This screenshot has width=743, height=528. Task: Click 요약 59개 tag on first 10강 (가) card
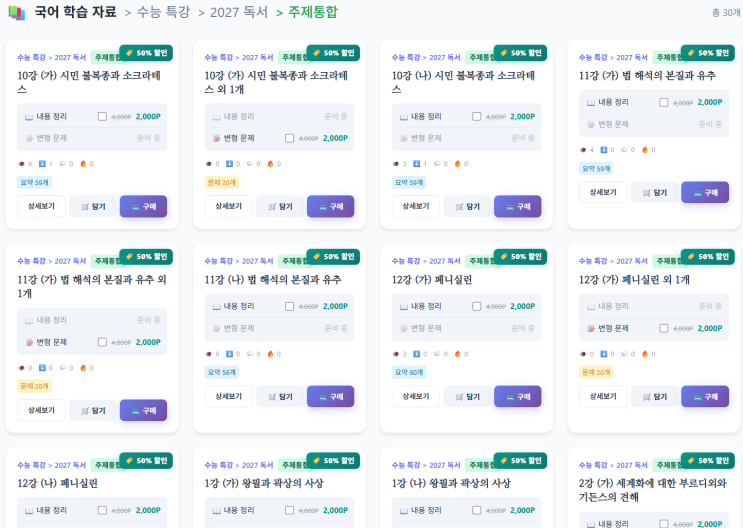[x=34, y=182]
